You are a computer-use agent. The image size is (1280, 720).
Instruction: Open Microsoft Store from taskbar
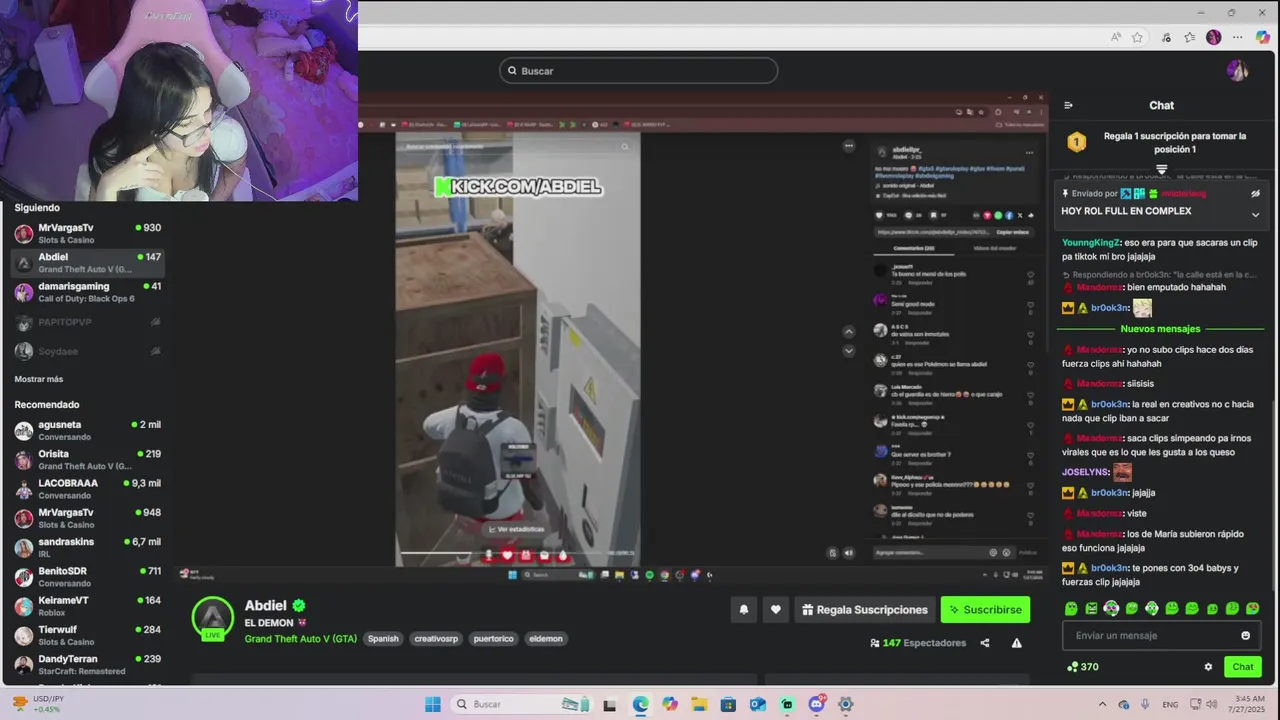[x=728, y=704]
